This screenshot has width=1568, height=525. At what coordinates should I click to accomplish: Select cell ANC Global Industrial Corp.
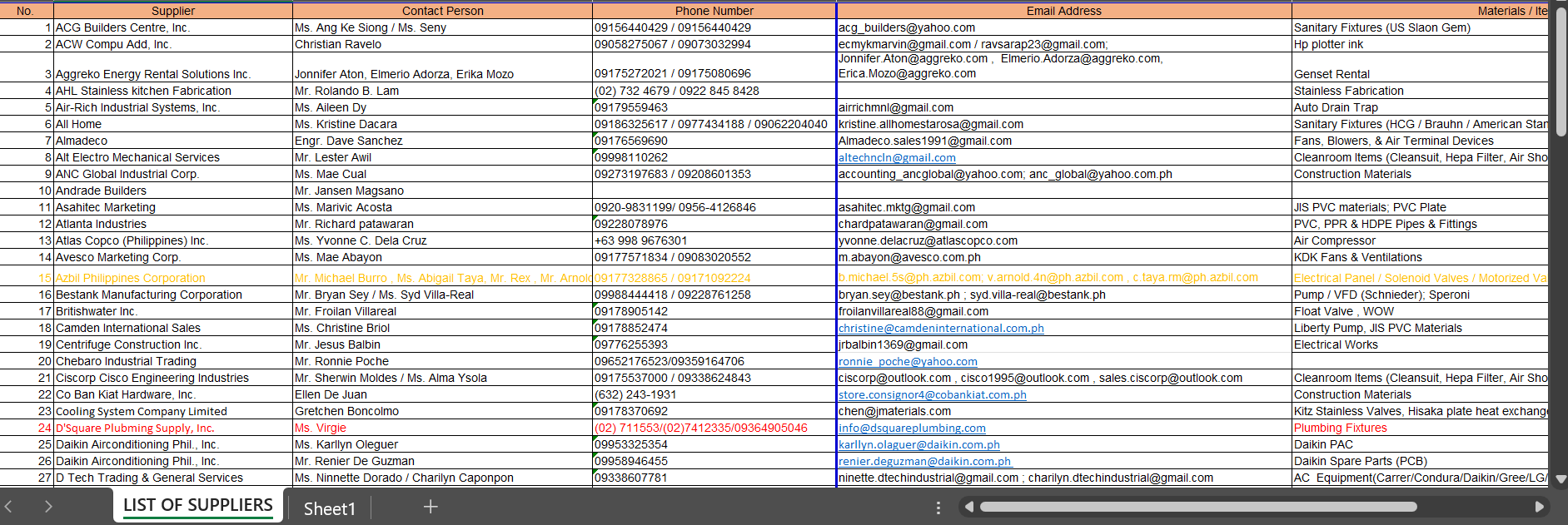point(173,174)
